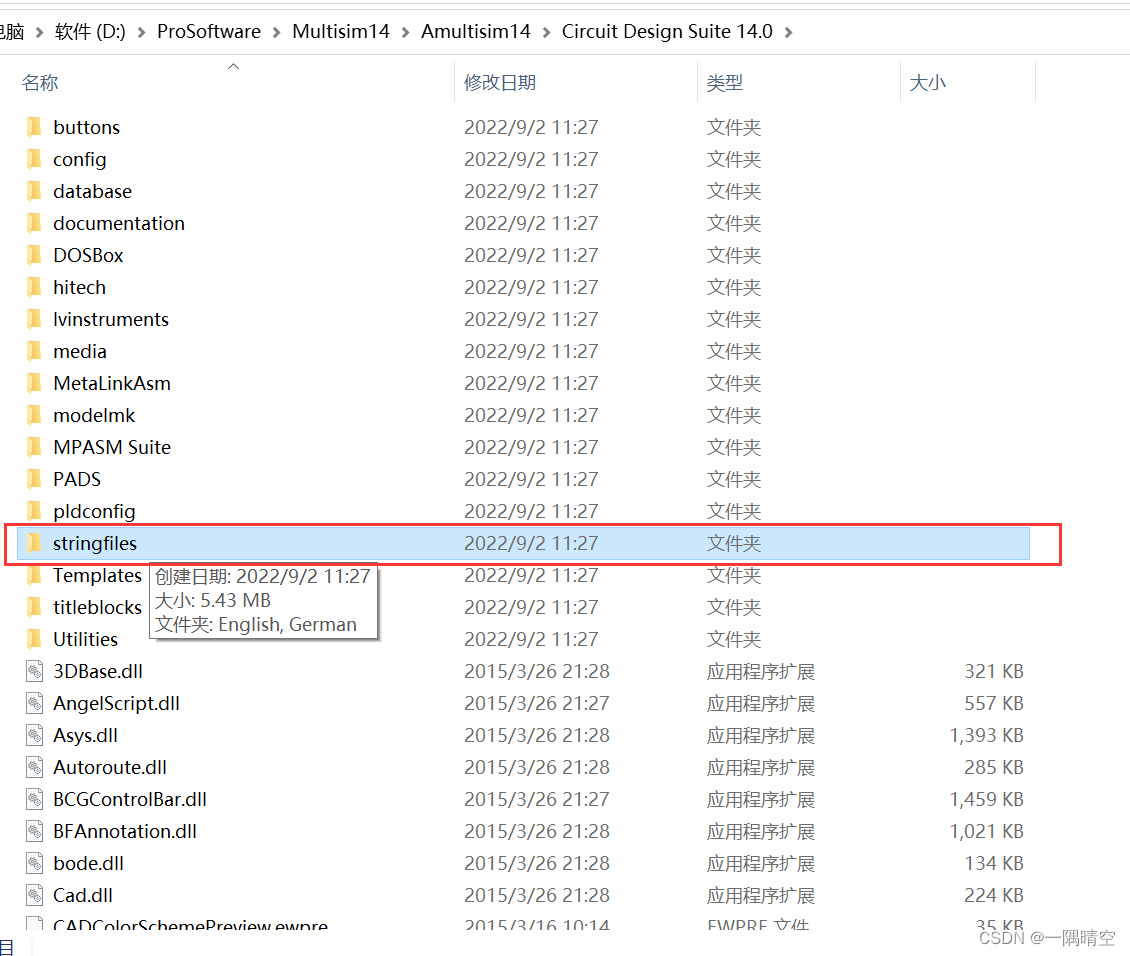
Task: Click the hitech folder icon
Action: coord(34,287)
